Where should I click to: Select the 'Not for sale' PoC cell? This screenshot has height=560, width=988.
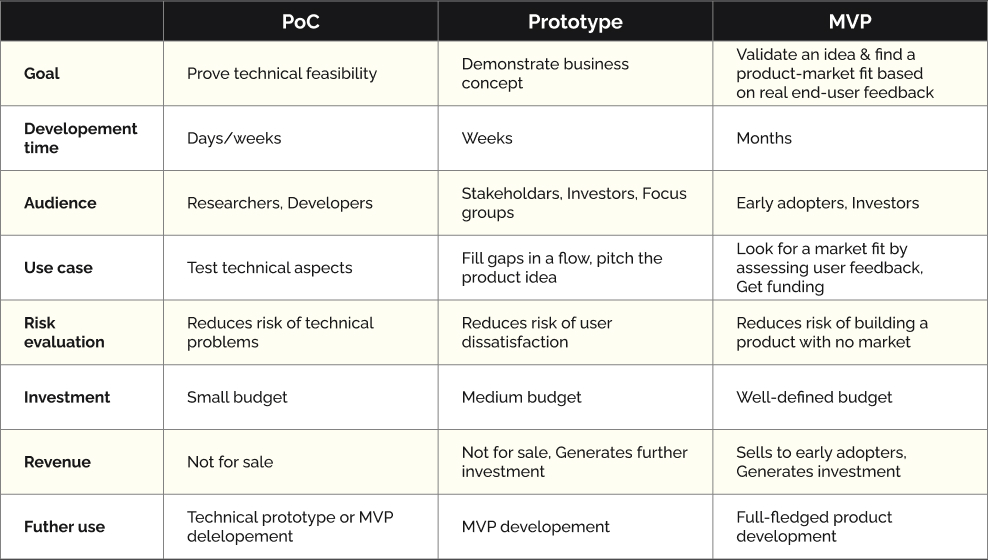(230, 462)
